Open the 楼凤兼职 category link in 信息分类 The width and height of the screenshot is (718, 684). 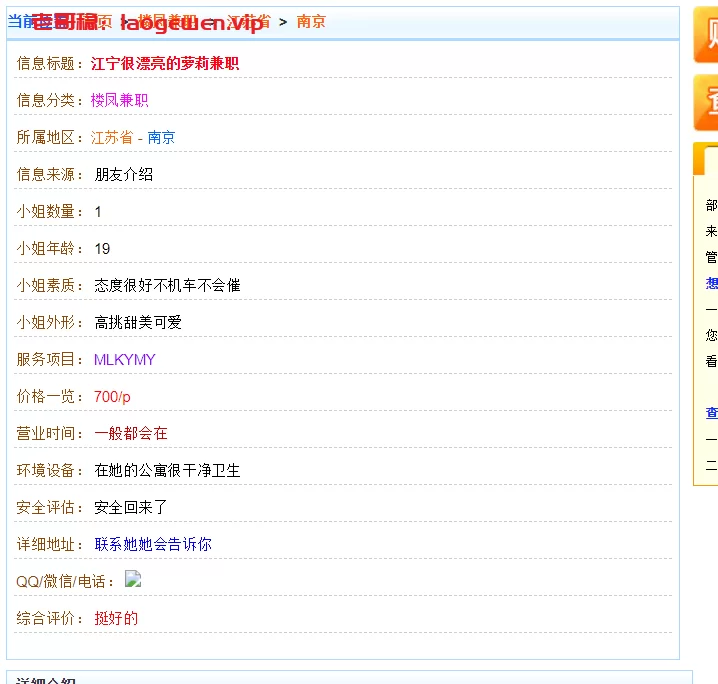[119, 100]
